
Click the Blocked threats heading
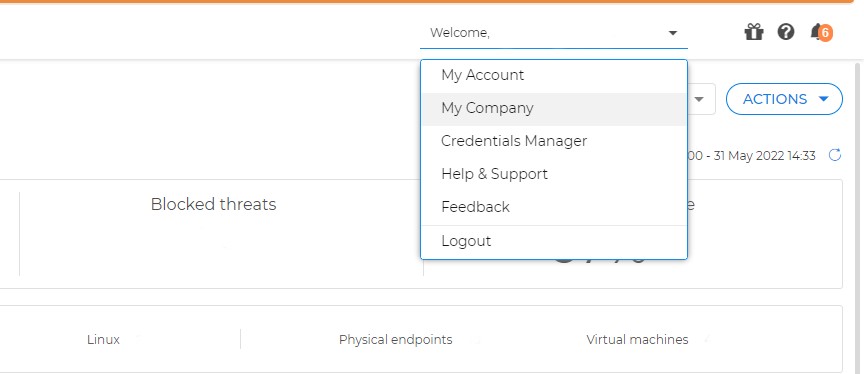pyautogui.click(x=213, y=204)
